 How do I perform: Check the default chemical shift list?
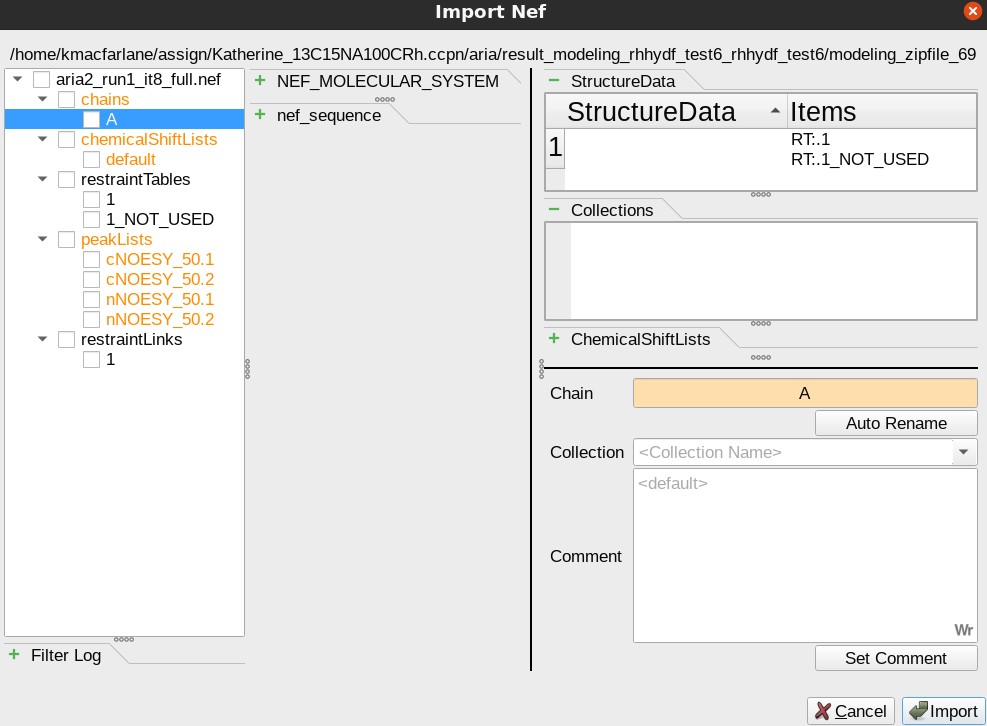click(x=92, y=159)
